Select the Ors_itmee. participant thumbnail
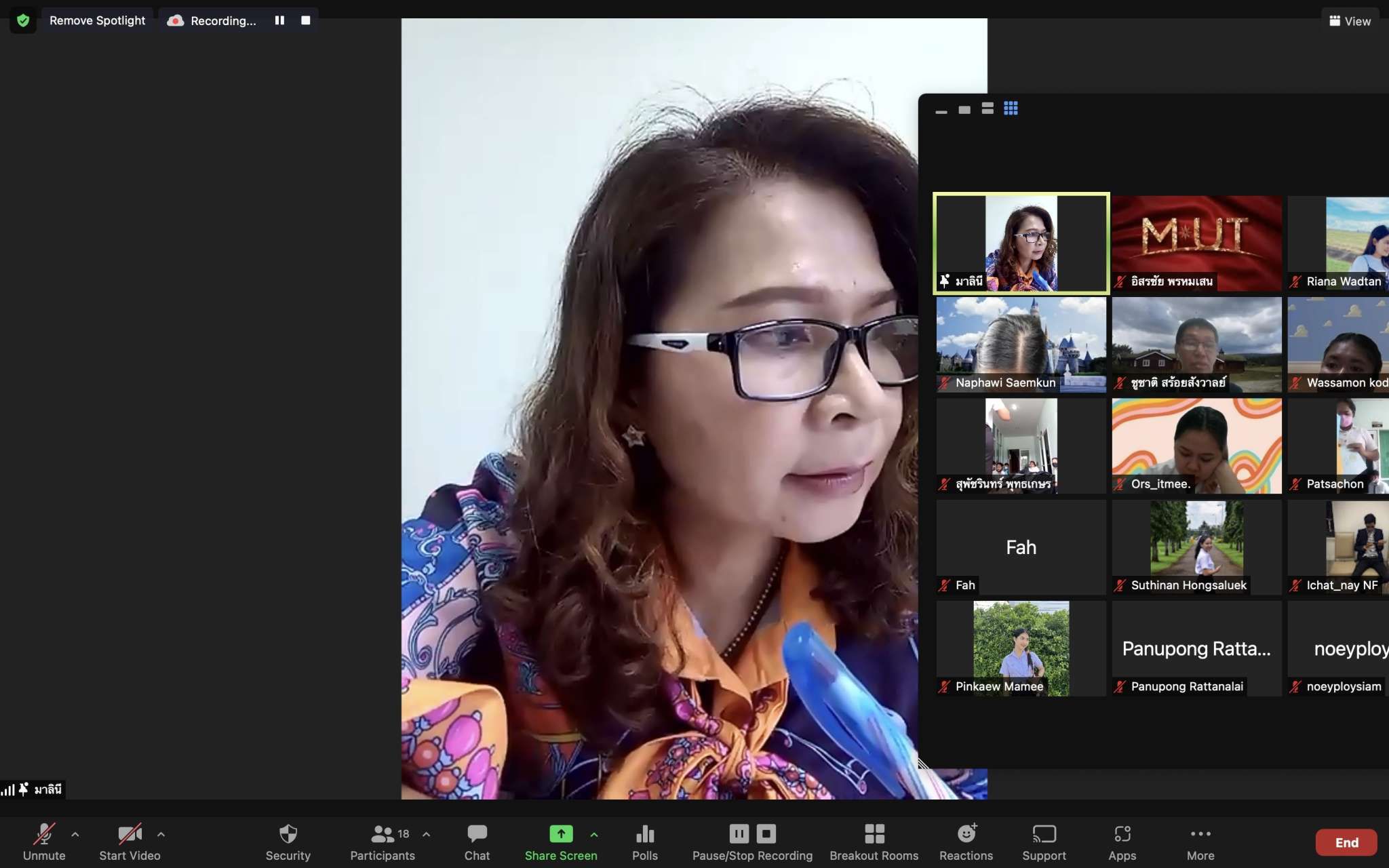 pyautogui.click(x=1196, y=446)
